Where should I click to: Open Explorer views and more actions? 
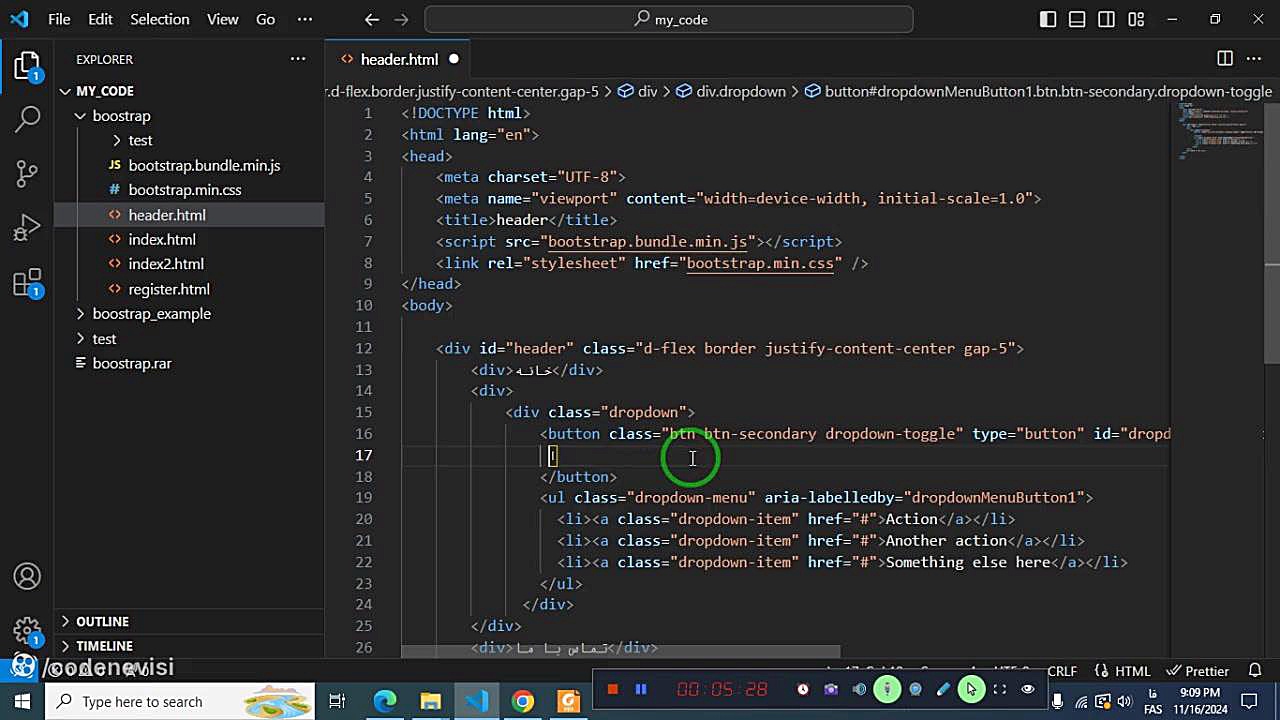[x=298, y=59]
